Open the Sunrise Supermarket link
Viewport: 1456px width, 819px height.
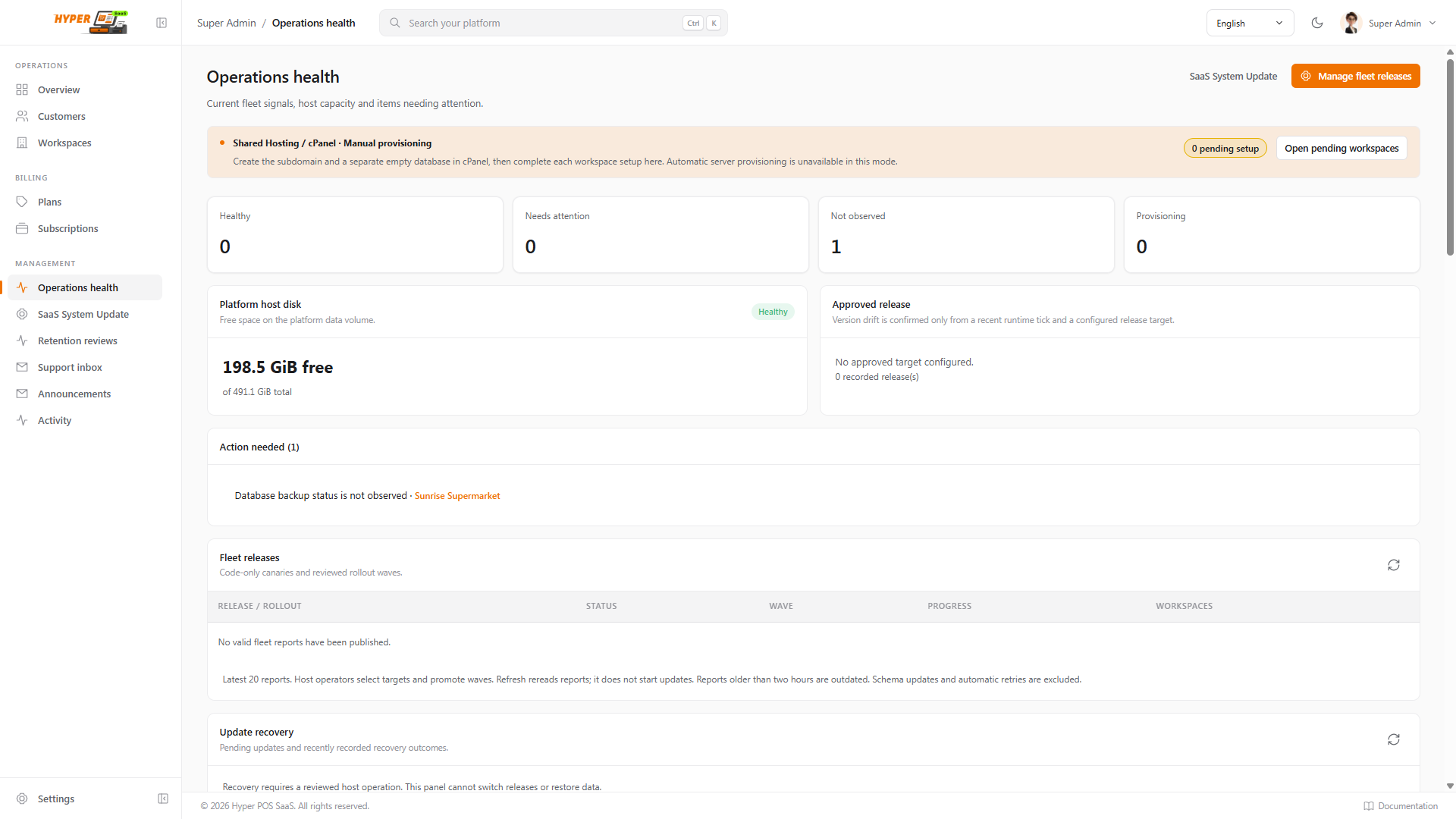[457, 496]
